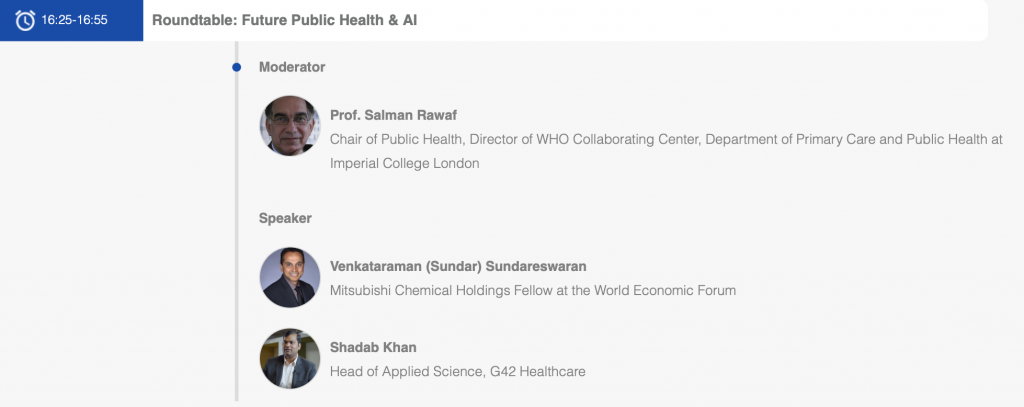Click the Shadab Khan name link
The width and height of the screenshot is (1024, 407).
373,348
